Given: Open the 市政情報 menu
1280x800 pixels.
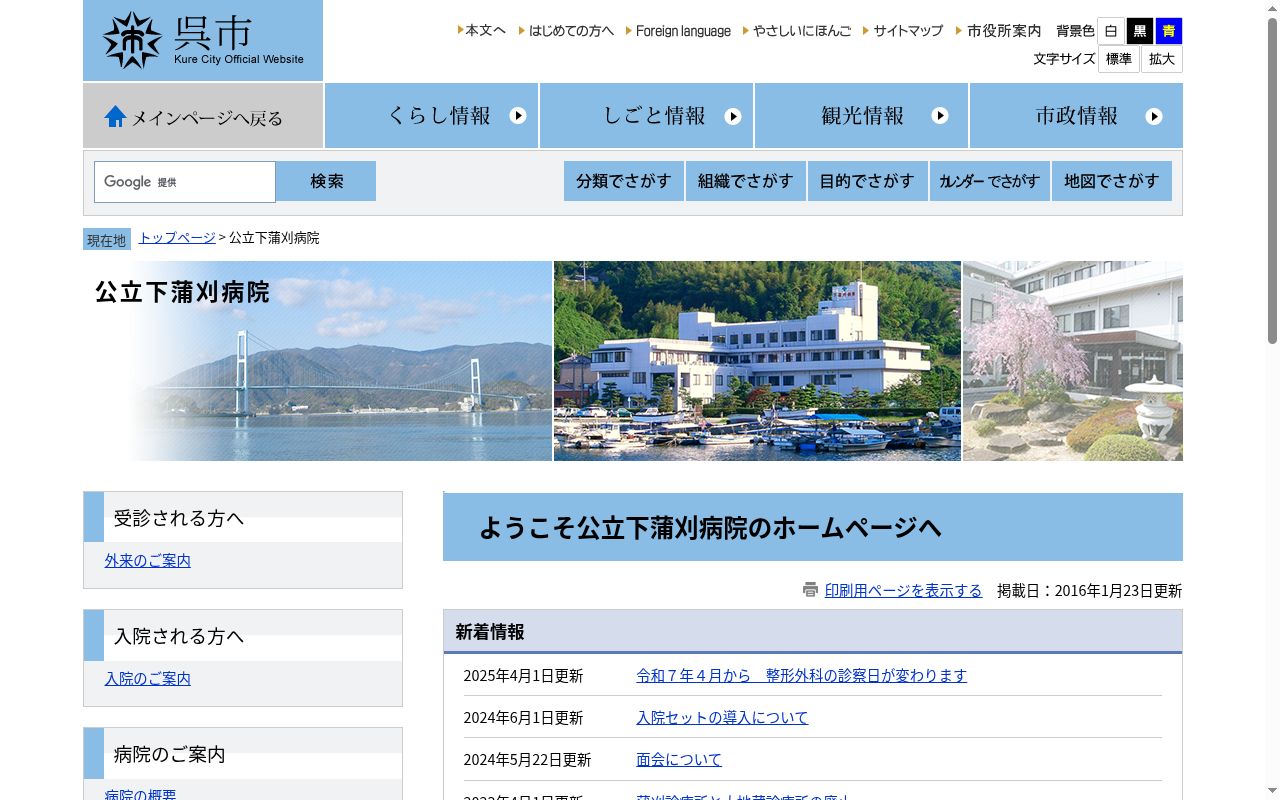Looking at the screenshot, I should point(1077,116).
